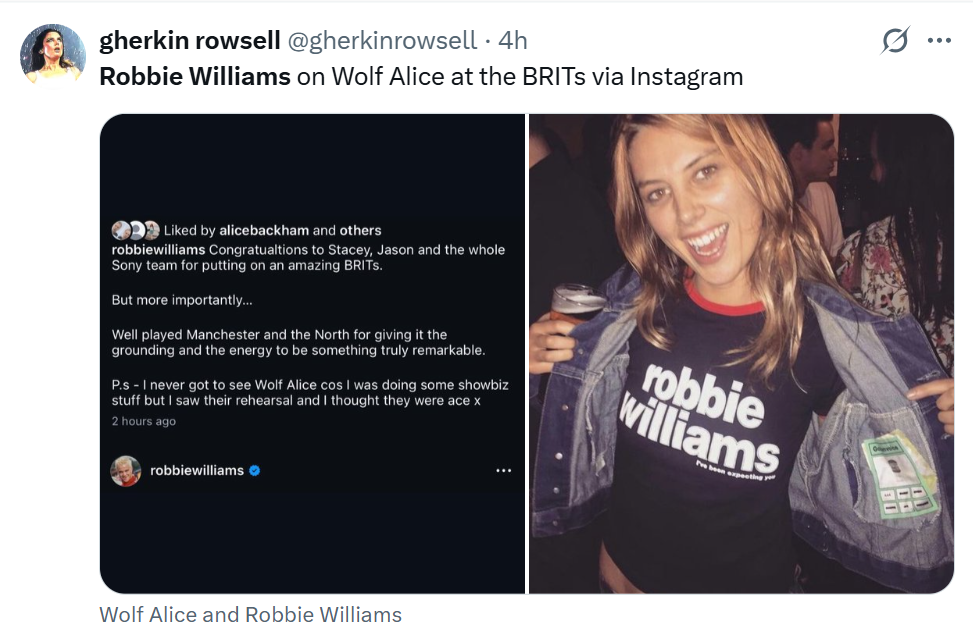973x636 pixels.
Task: Click the Grok explain-post icon
Action: [895, 41]
